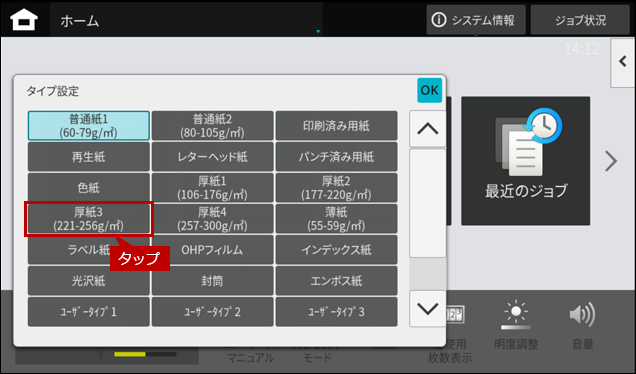Open システム情報 info button
Image resolution: width=636 pixels, height=374 pixels.
pyautogui.click(x=476, y=20)
